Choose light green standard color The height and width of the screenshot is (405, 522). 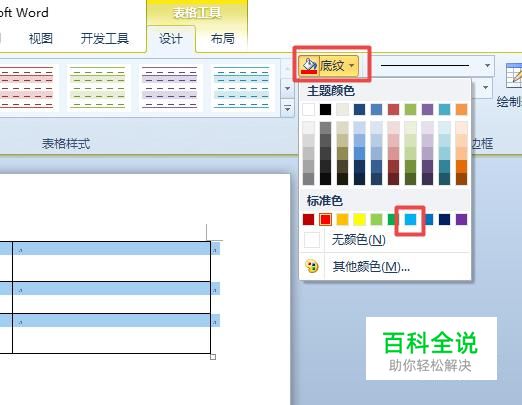376,219
